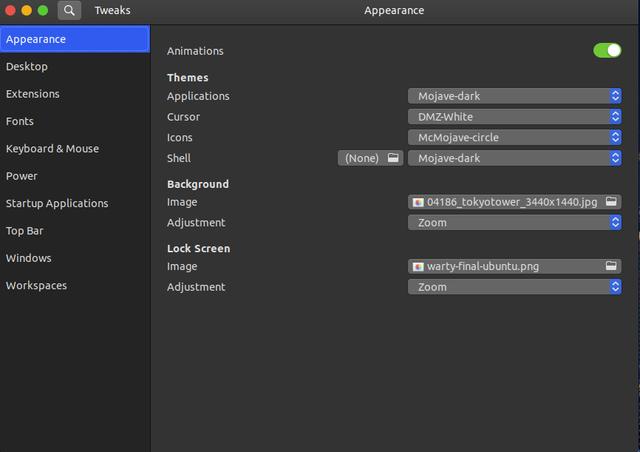Click thumbnail icon next to 04186_tokyotower file name
This screenshot has height=452, width=640.
pos(418,202)
